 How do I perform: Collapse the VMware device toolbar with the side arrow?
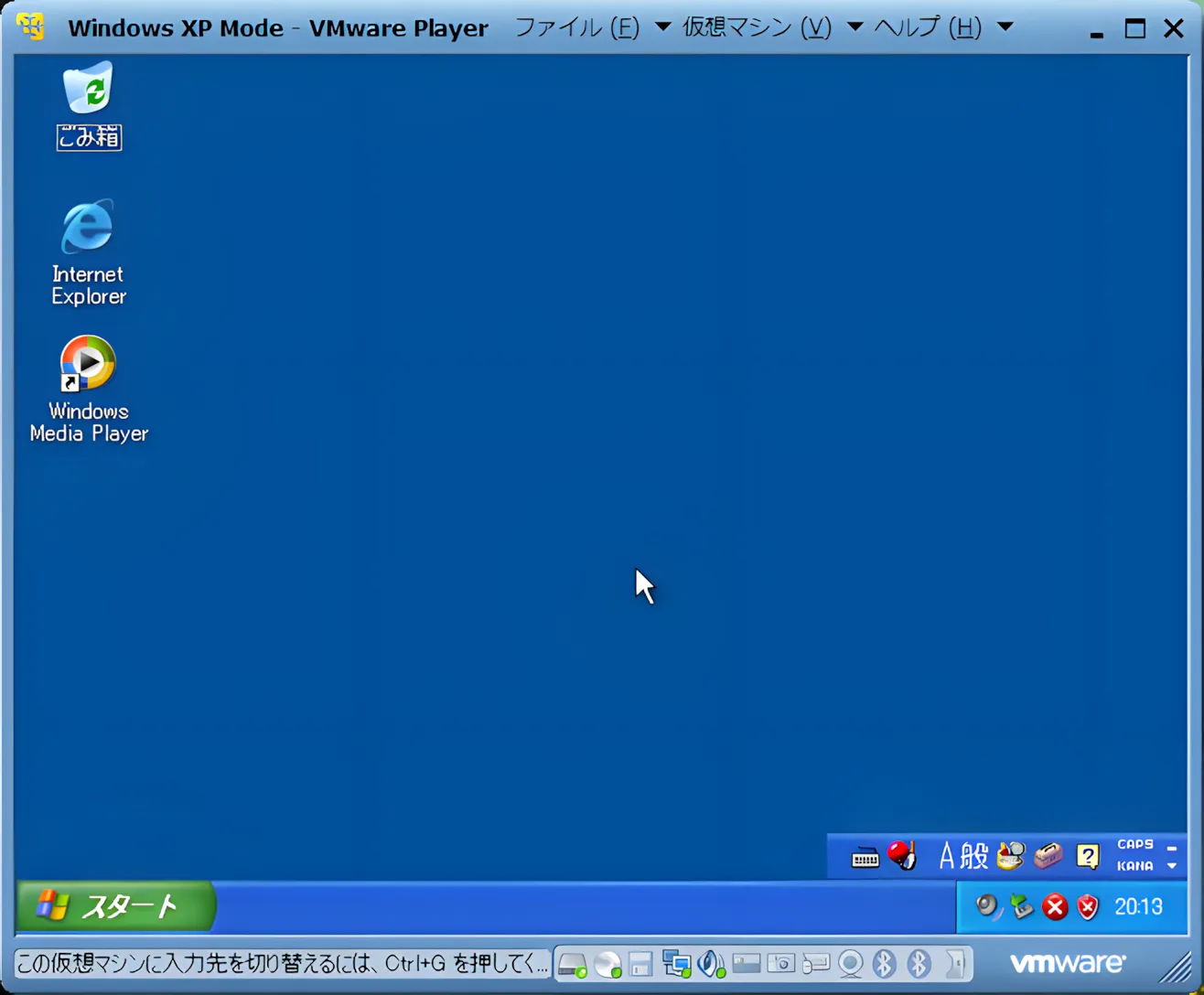[955, 963]
